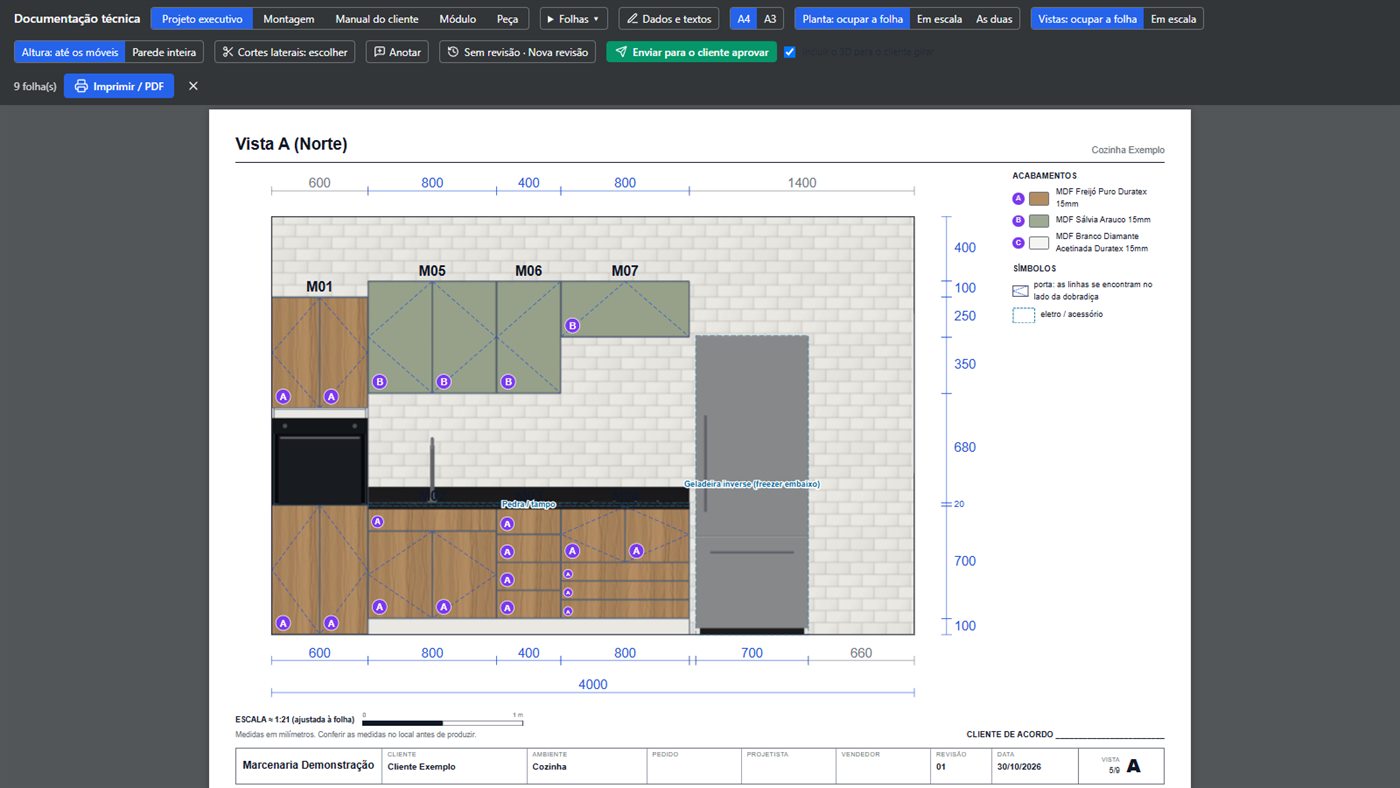The width and height of the screenshot is (1400, 788).
Task: Click the MDF Branco Diamante white swatch
Action: pyautogui.click(x=1039, y=242)
